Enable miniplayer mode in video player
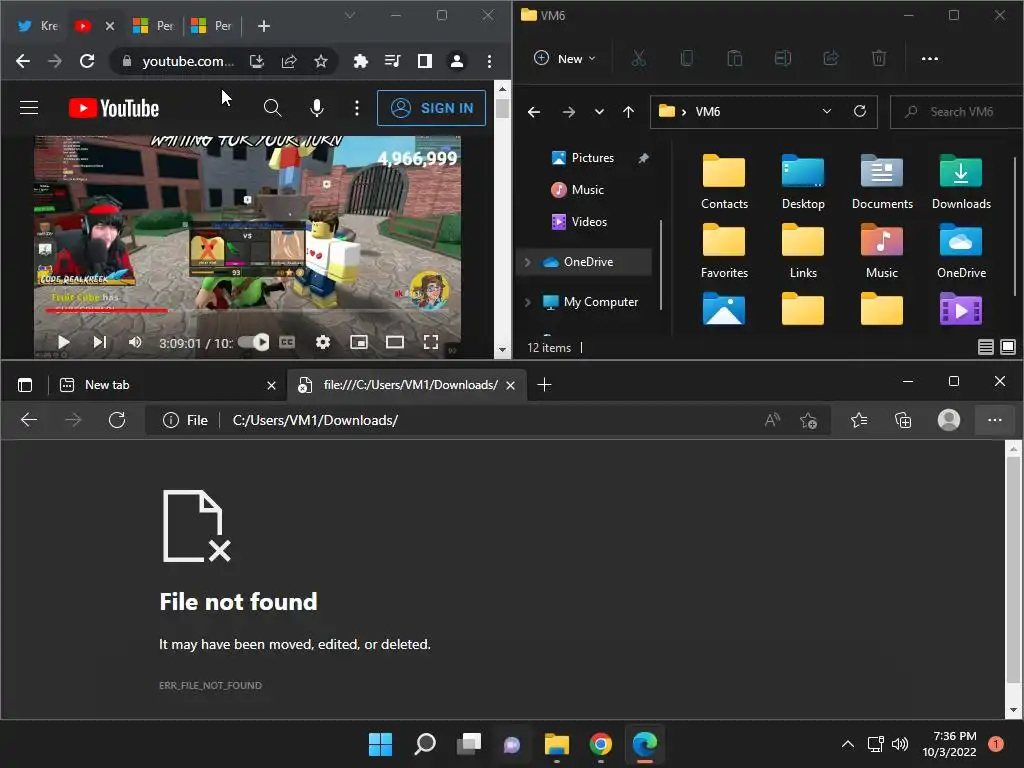This screenshot has height=768, width=1024. click(x=359, y=342)
